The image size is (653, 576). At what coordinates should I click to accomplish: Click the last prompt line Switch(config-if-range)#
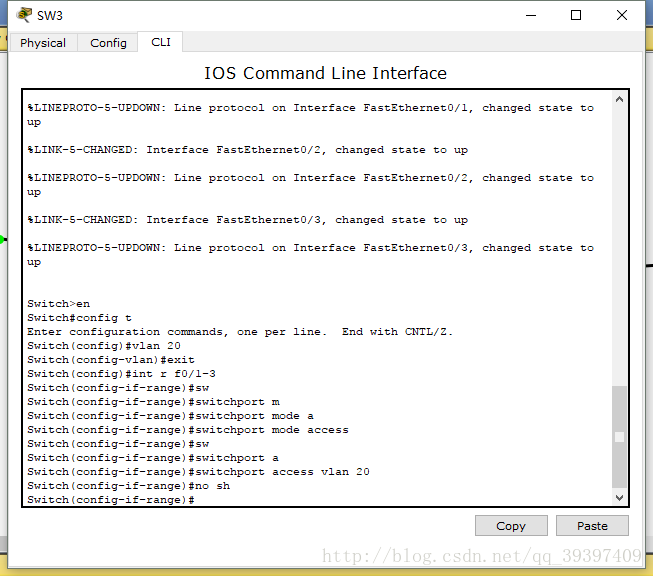click(x=111, y=500)
